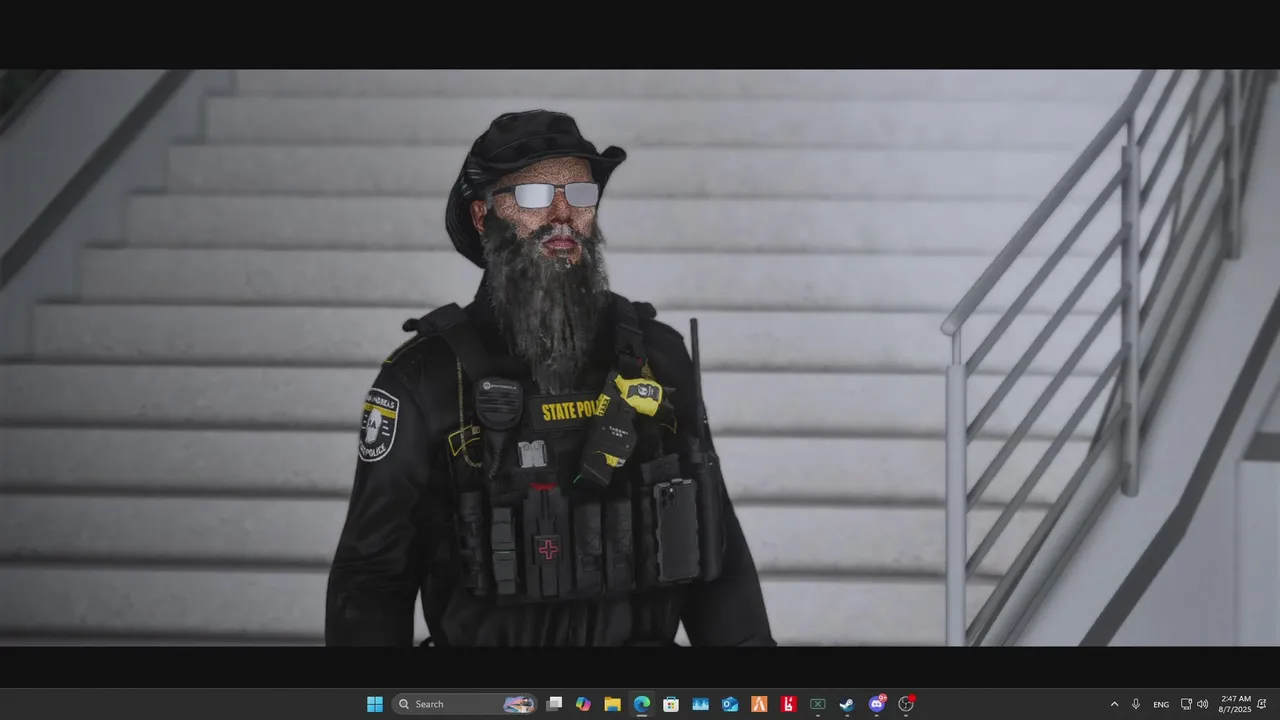The height and width of the screenshot is (720, 1280).
Task: Open the round app icon with red dot
Action: (x=906, y=704)
